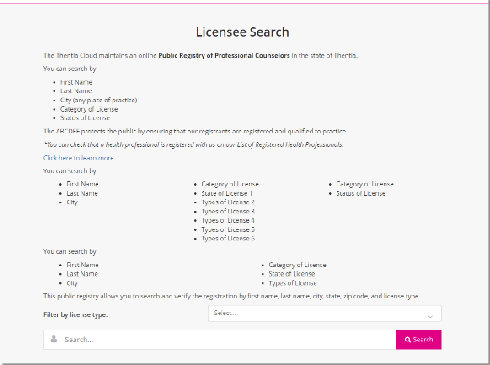
Task: Click the 'City (any place of practice)' item
Action: (98, 100)
